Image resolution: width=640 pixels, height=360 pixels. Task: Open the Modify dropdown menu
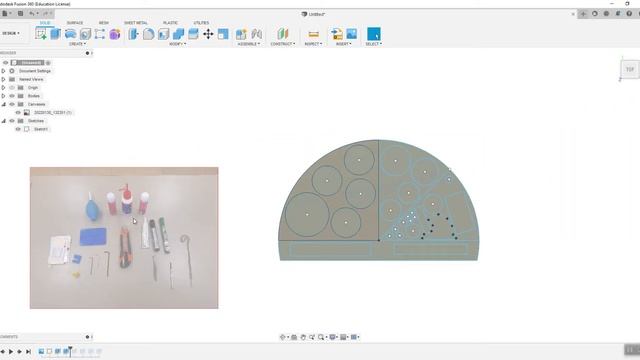178,44
